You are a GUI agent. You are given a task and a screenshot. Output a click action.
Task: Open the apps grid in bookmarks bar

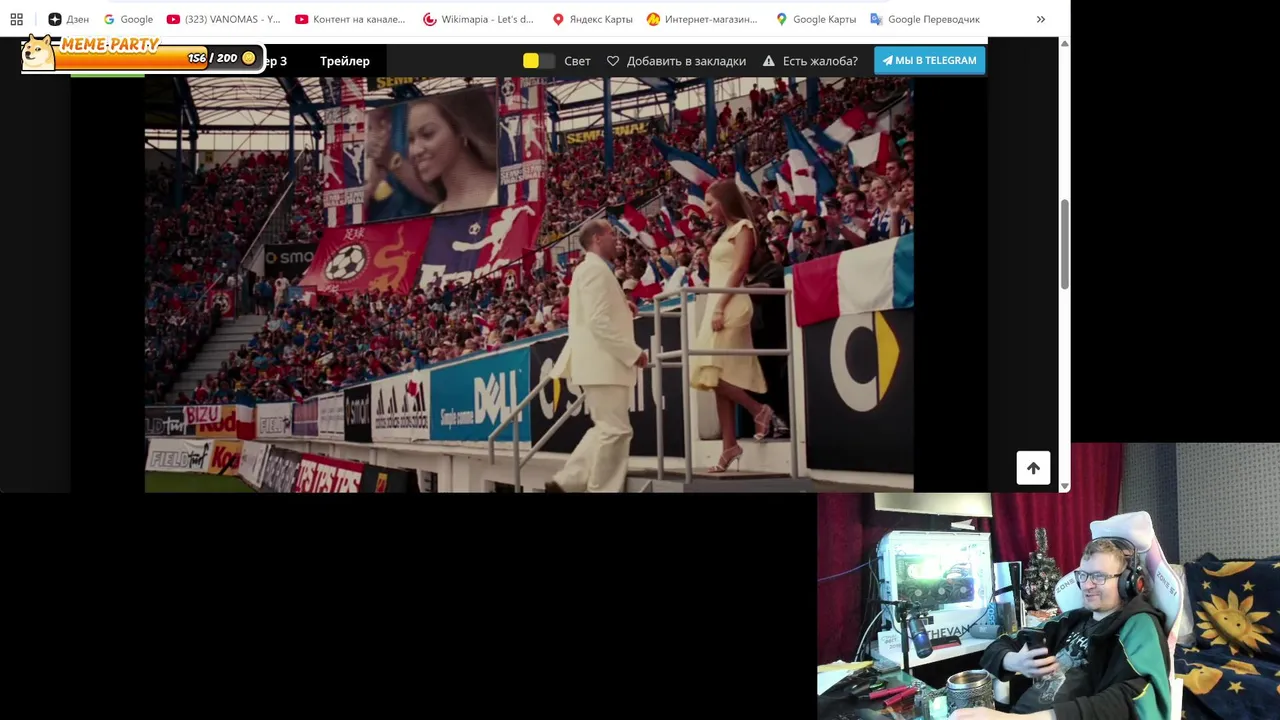[16, 19]
